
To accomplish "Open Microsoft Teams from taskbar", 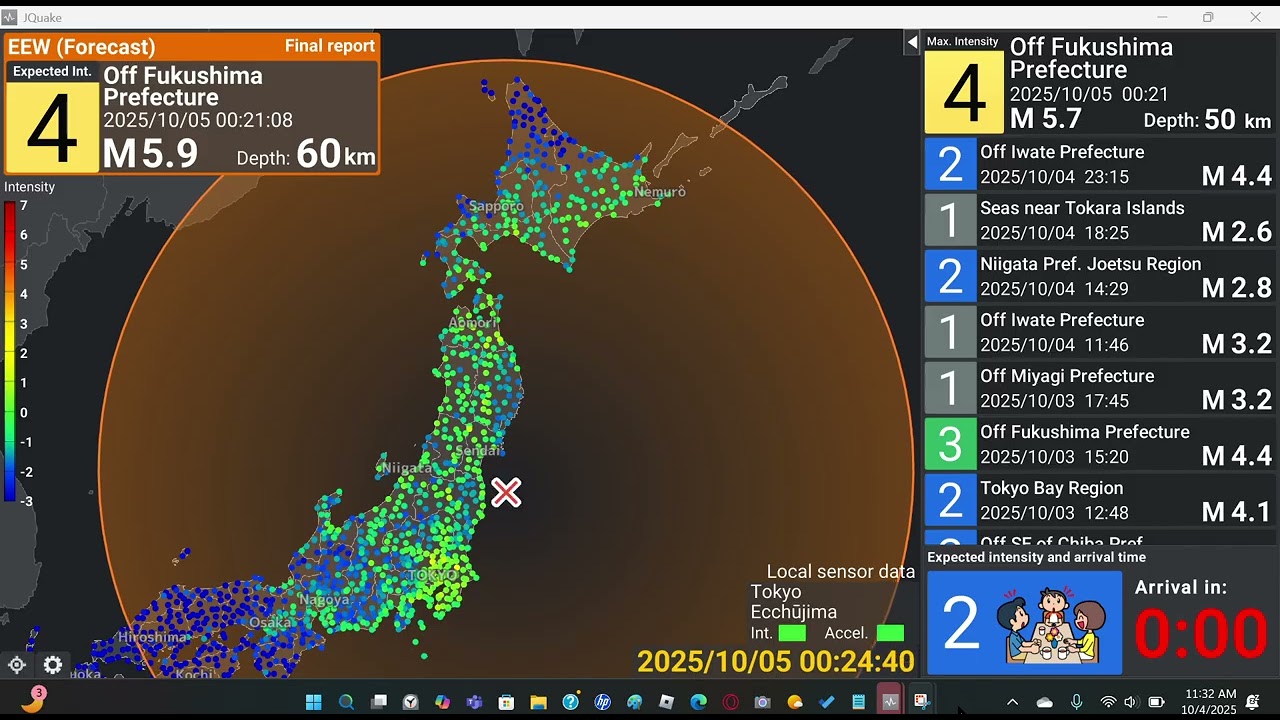I will (x=474, y=702).
